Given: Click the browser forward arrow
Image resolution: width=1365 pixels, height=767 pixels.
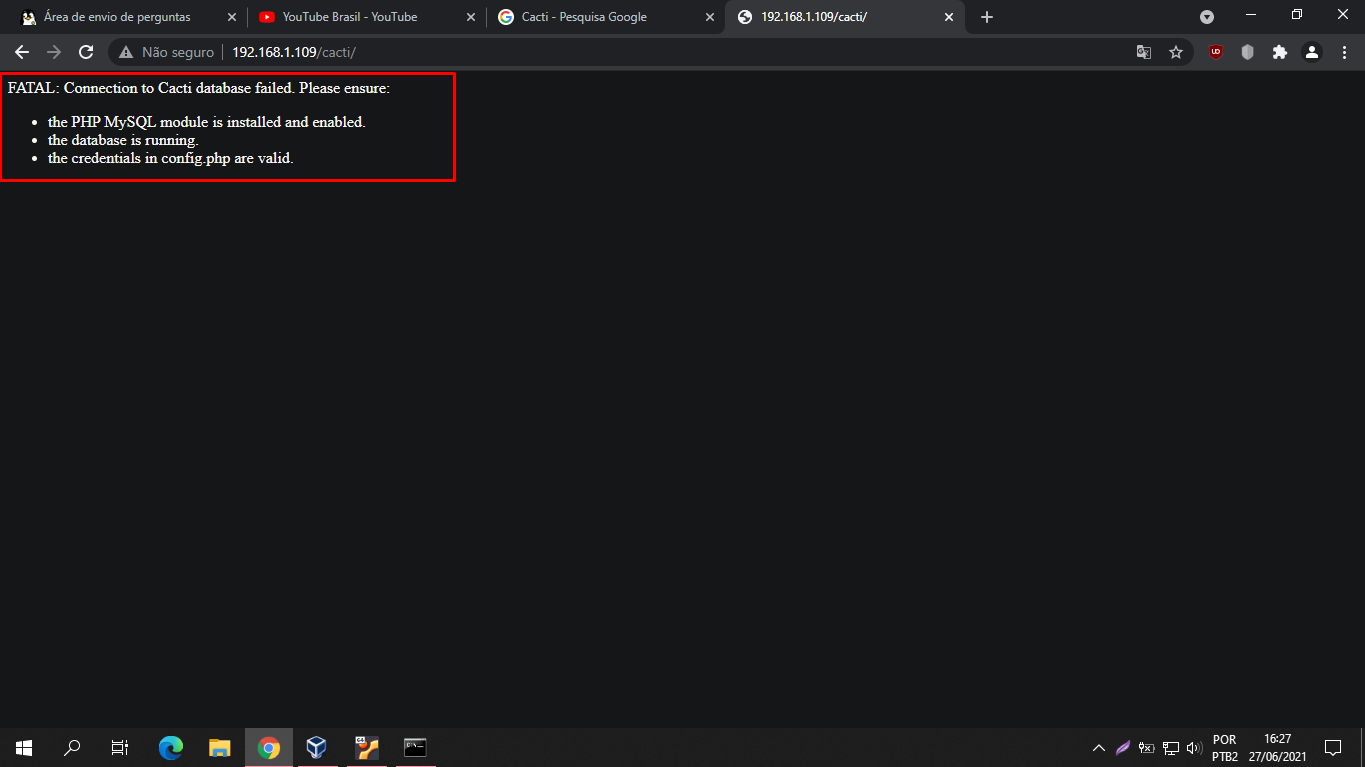Looking at the screenshot, I should coord(54,52).
